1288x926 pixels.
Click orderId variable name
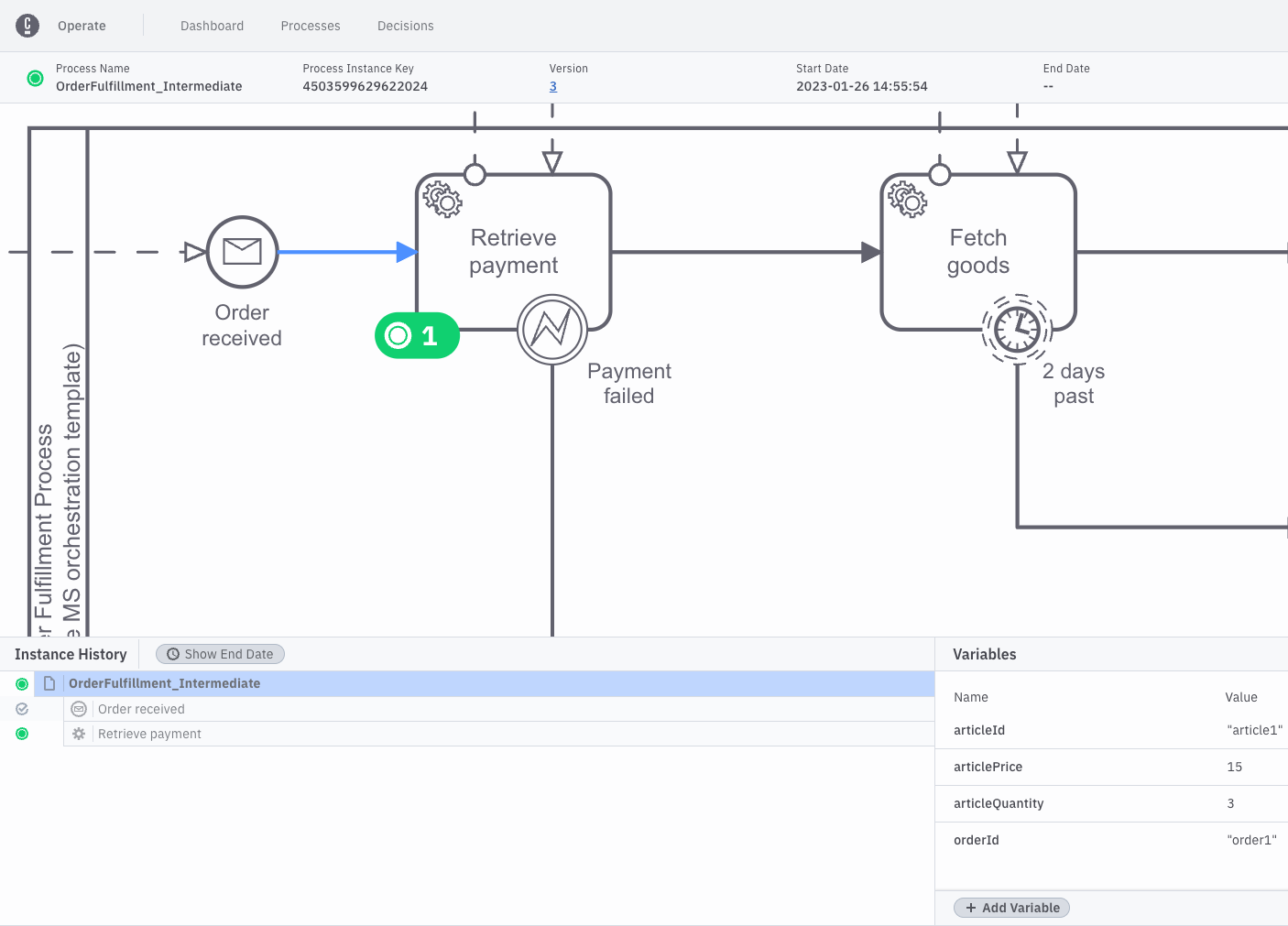pos(977,840)
